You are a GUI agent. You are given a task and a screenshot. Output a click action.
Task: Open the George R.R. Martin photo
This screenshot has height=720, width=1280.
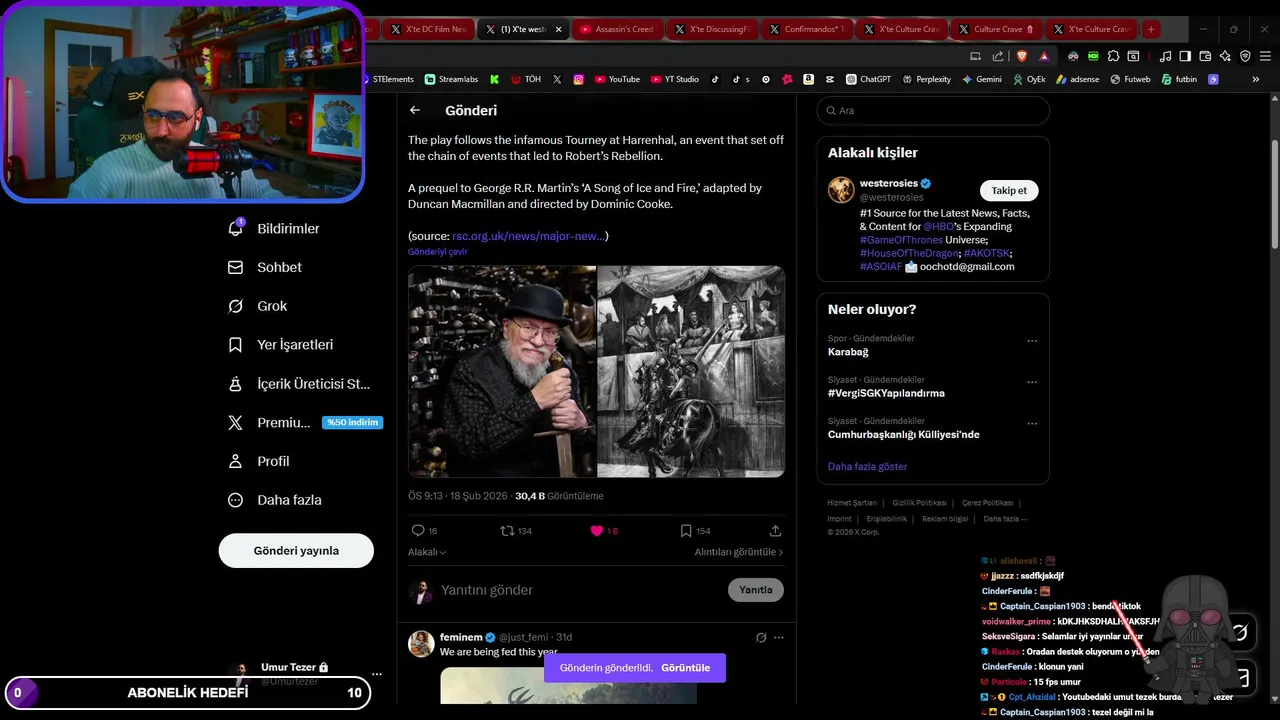click(502, 371)
